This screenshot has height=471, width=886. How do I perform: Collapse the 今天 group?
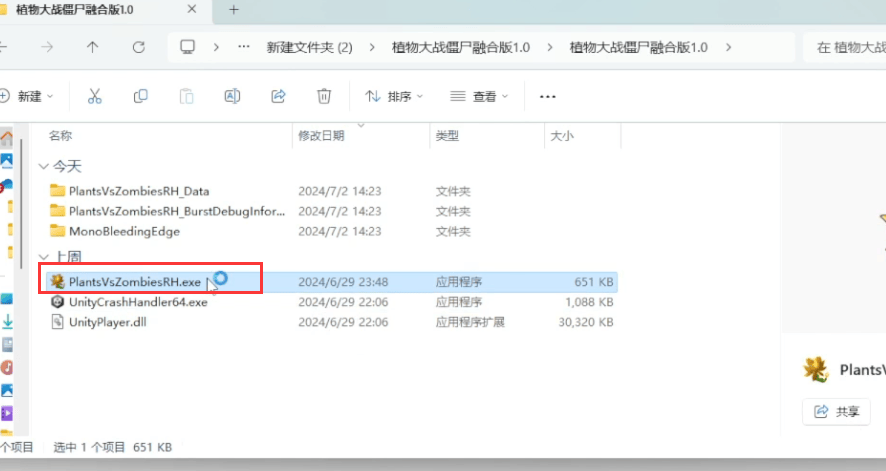coord(44,167)
